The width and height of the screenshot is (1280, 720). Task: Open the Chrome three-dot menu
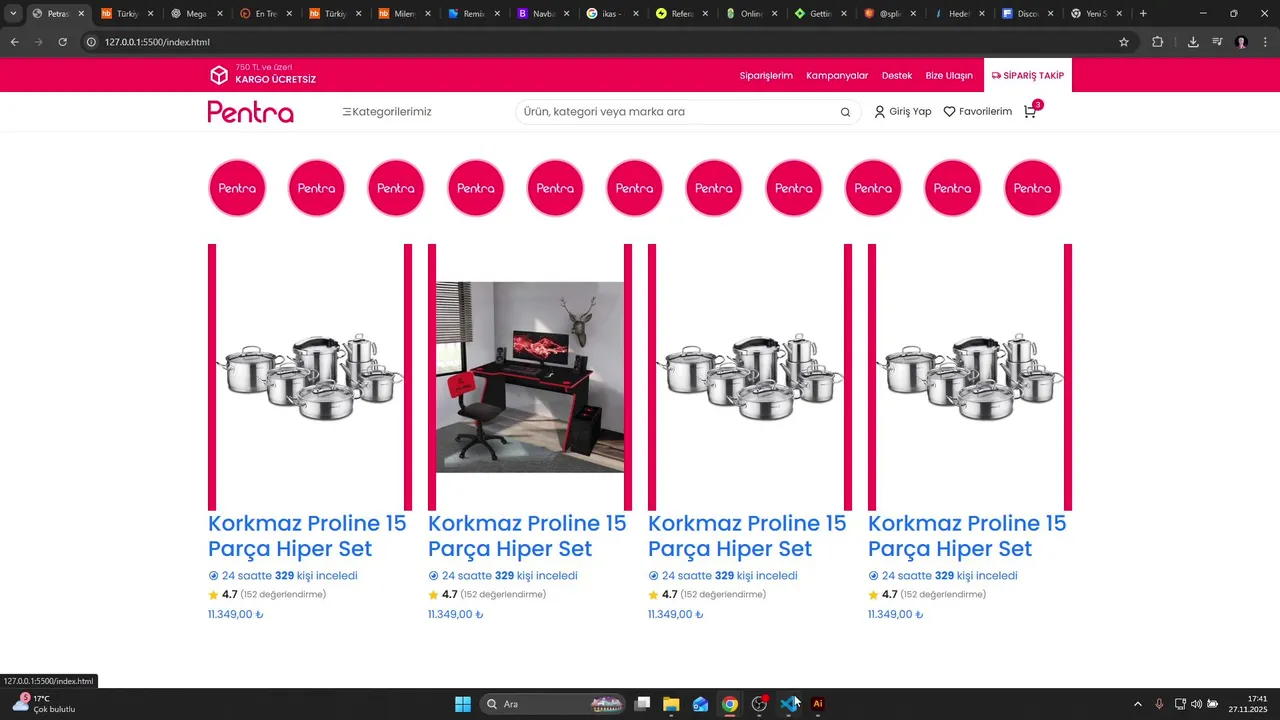(x=1265, y=42)
